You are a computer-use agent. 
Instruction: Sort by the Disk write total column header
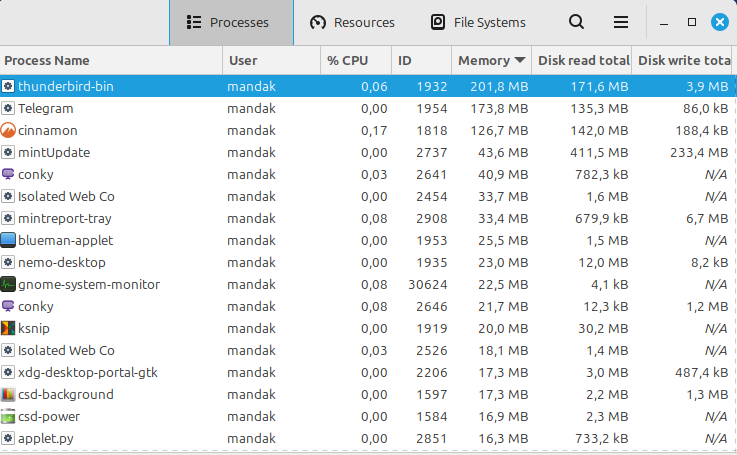[684, 60]
